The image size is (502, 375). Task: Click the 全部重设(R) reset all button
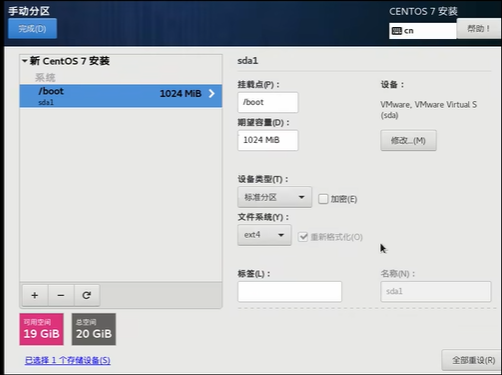click(473, 360)
